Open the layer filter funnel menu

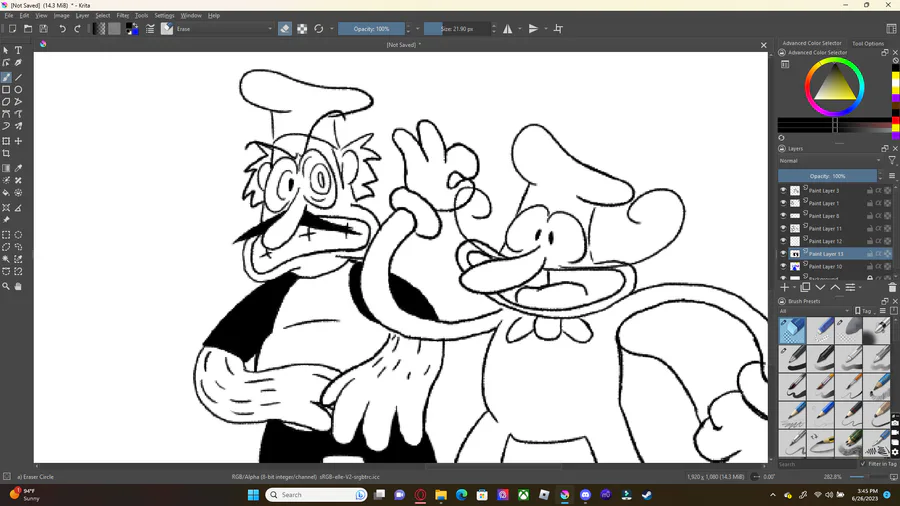pyautogui.click(x=891, y=161)
